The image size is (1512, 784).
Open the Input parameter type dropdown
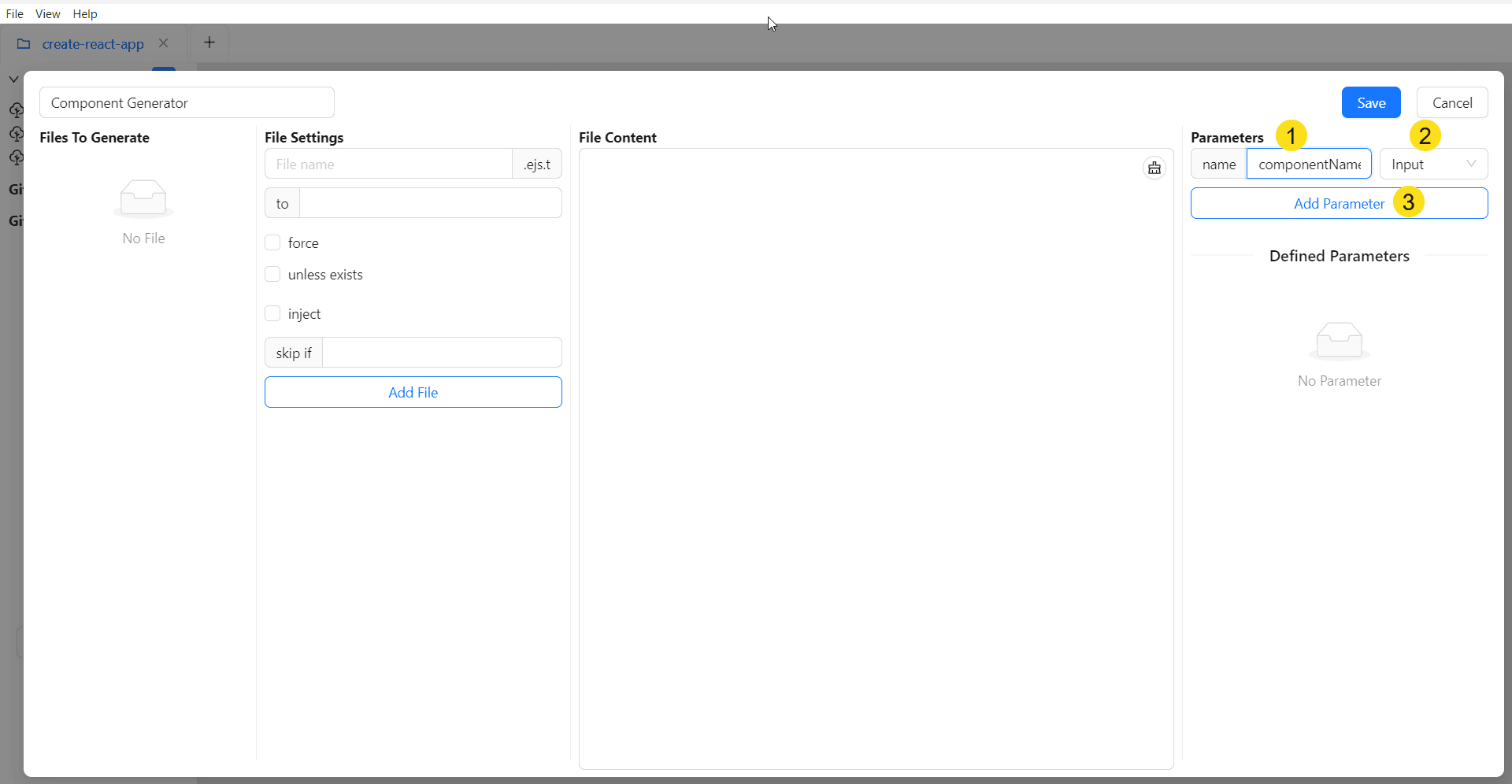(x=1433, y=164)
